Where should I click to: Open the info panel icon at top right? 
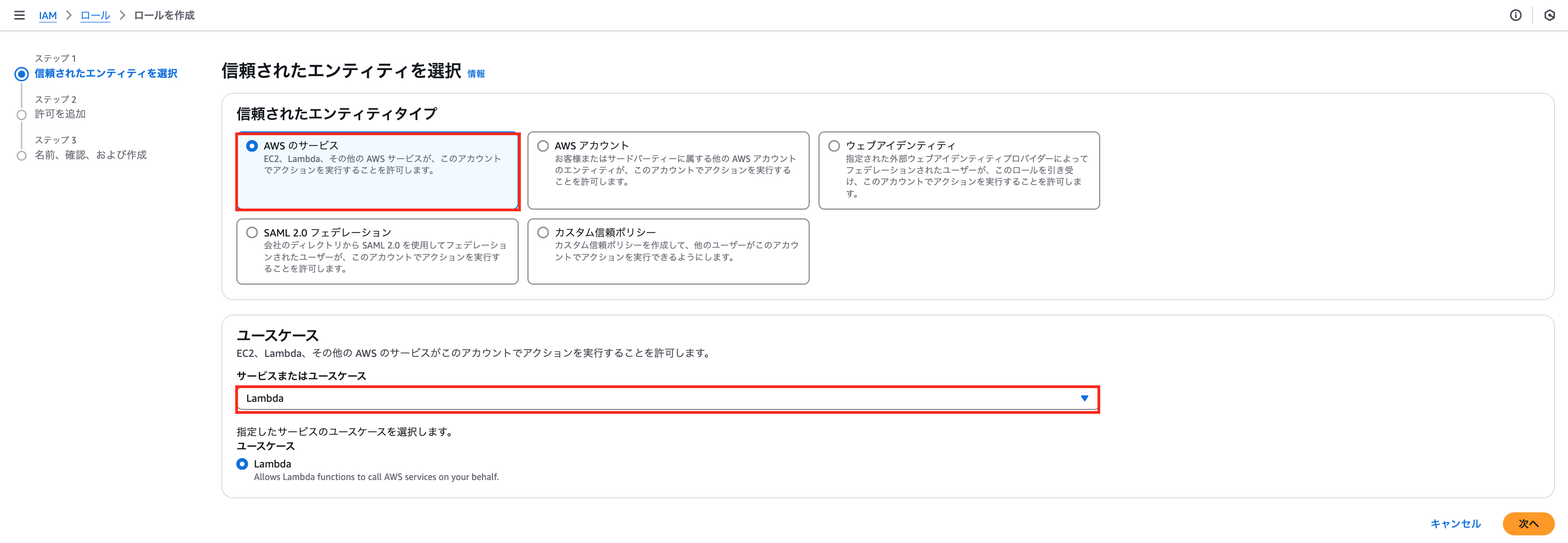click(1515, 15)
